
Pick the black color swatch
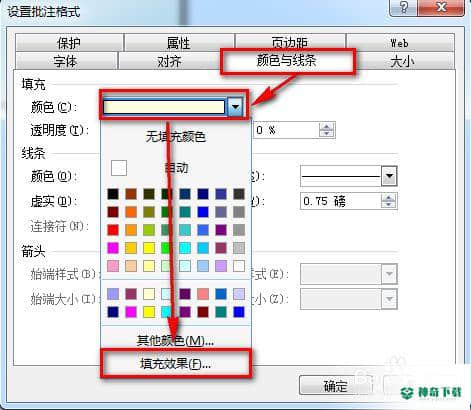tap(113, 194)
